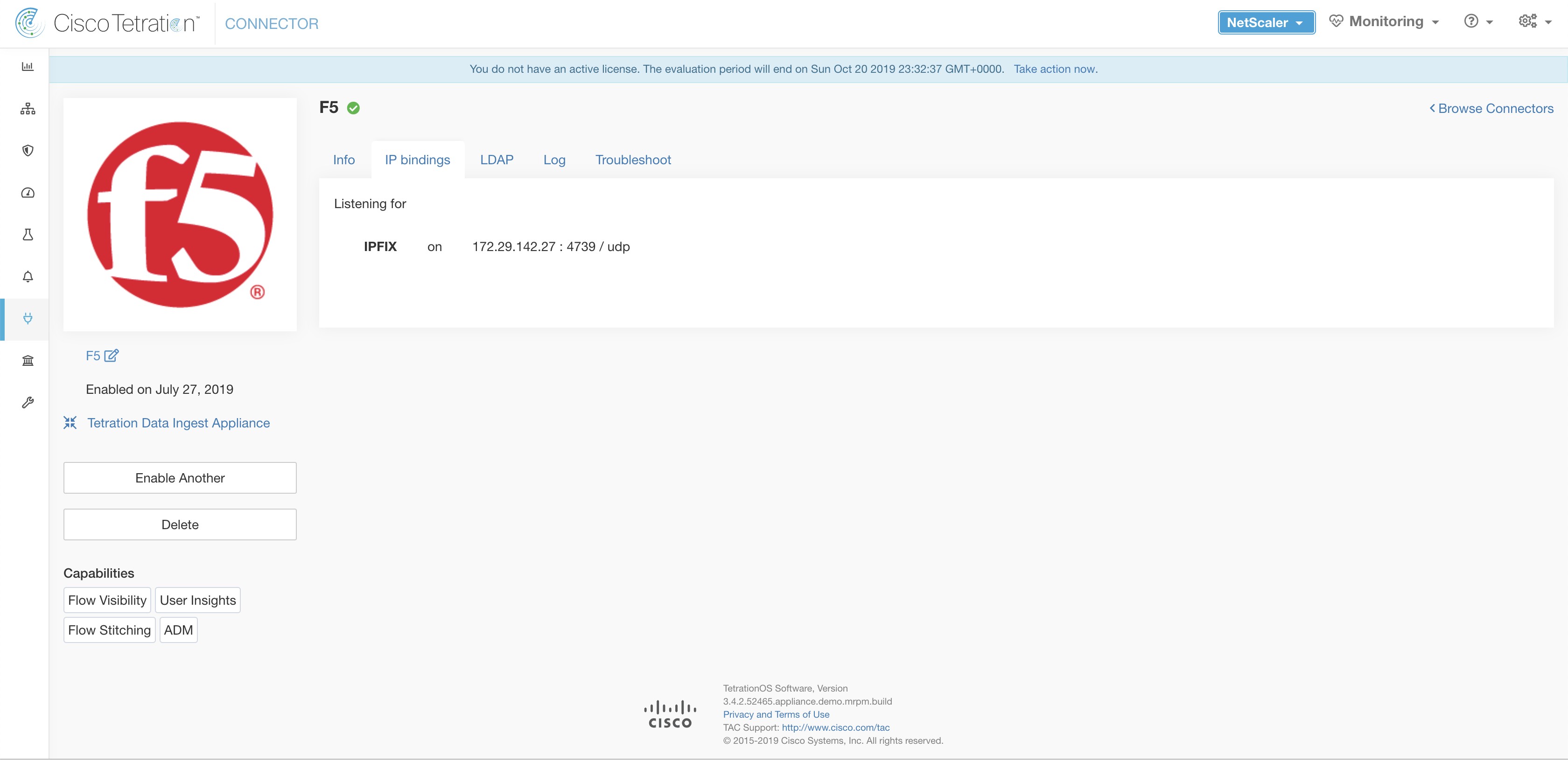
Task: Open the Tetration Data Ingest Appliance link
Action: point(178,423)
